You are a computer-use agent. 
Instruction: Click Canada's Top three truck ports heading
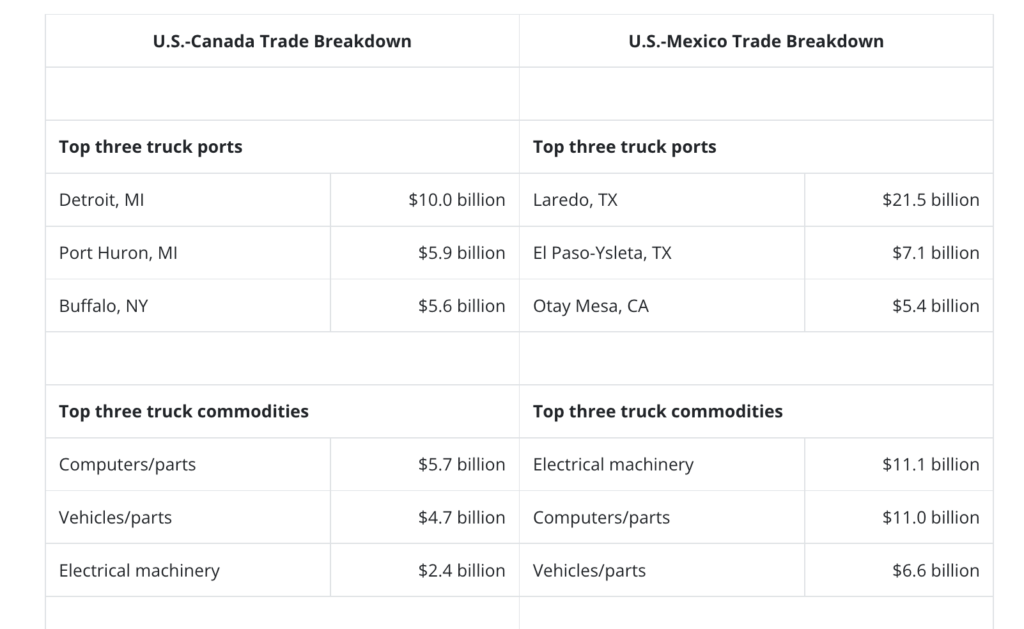[150, 147]
